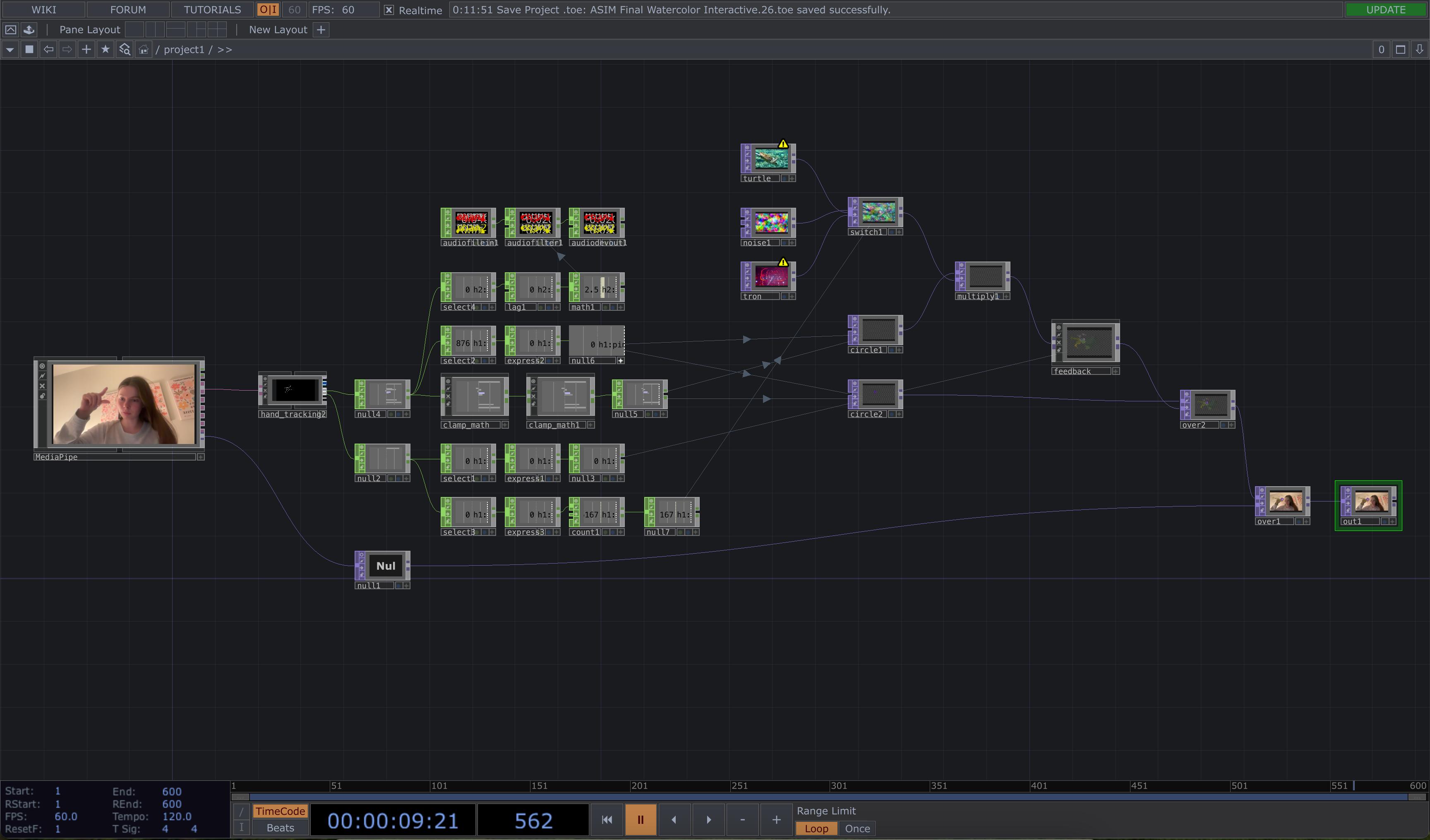This screenshot has width=1430, height=840.
Task: Toggle viewer flag on MediaPipe node
Action: tap(42, 367)
